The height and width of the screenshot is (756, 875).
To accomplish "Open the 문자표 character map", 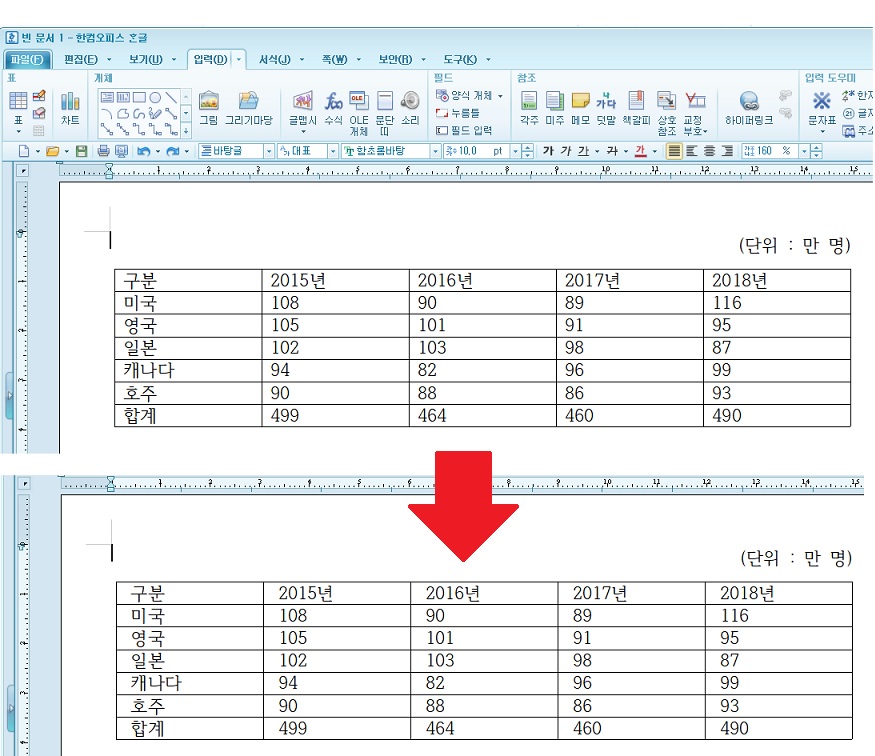I will (822, 109).
